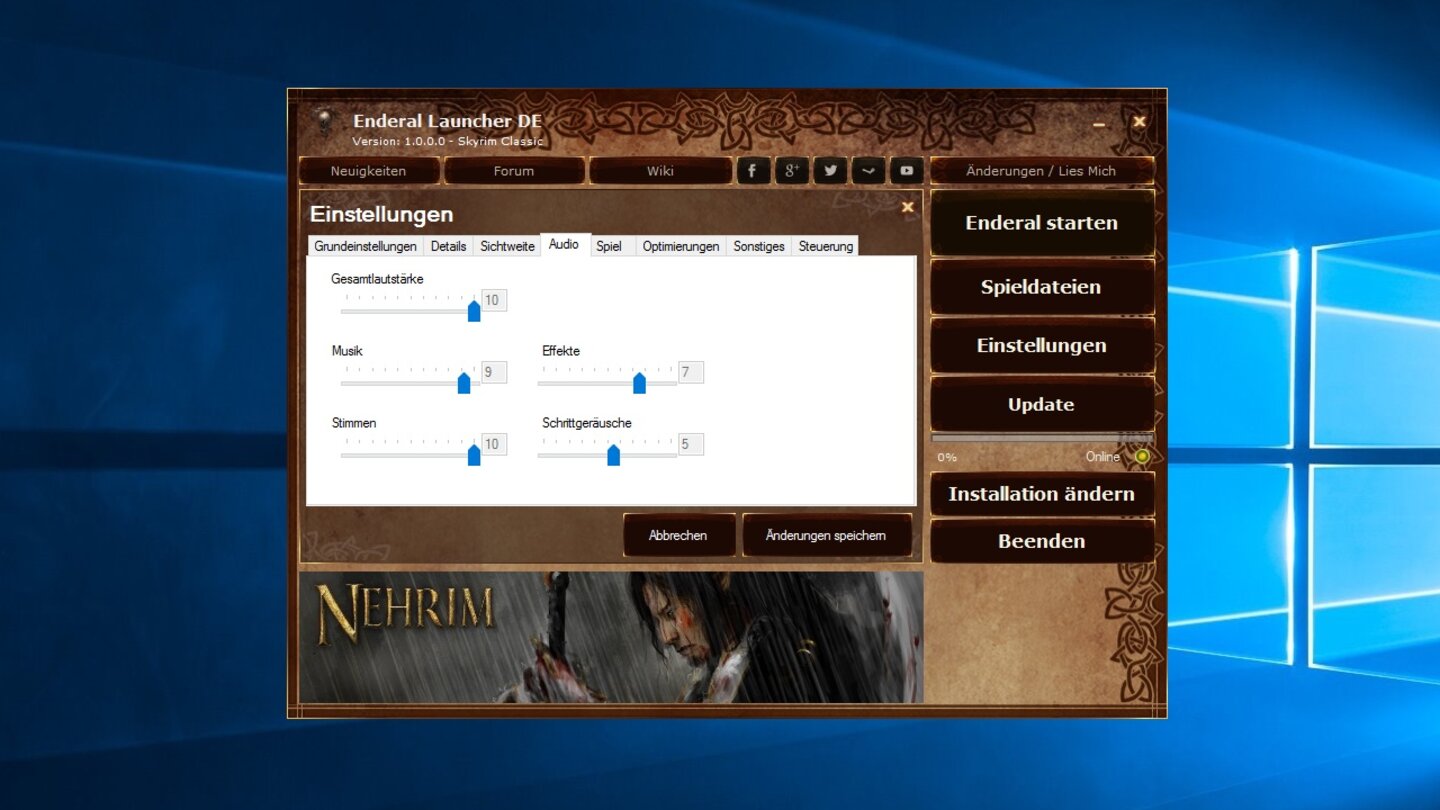
Task: Click the Gesamtlautstärke slider handle
Action: 474,311
